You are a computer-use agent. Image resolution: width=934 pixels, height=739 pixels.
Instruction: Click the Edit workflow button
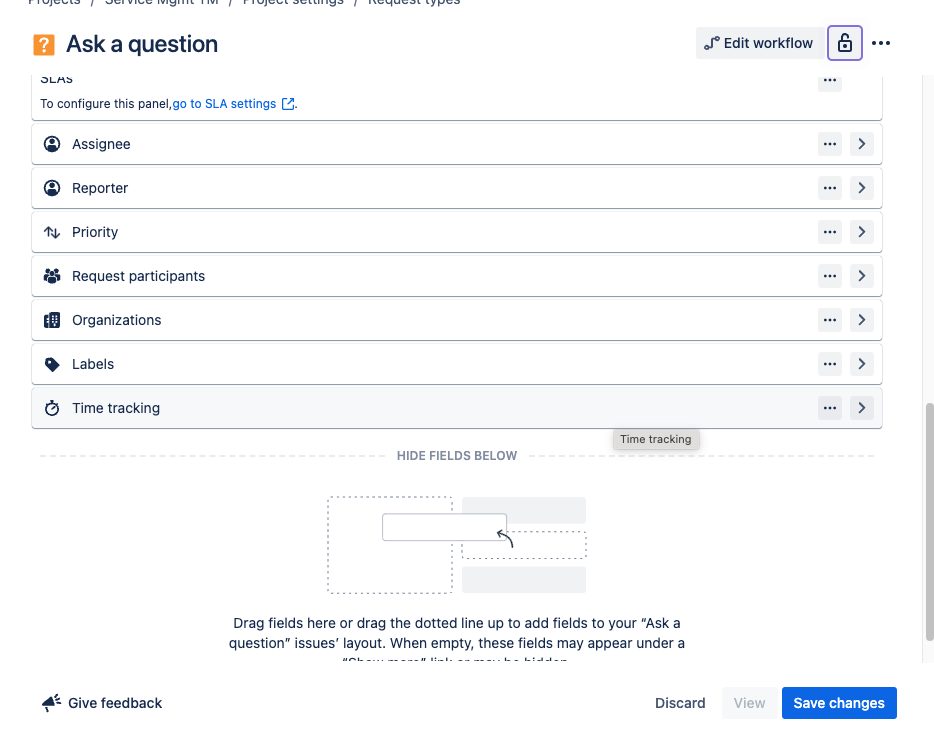click(x=759, y=43)
